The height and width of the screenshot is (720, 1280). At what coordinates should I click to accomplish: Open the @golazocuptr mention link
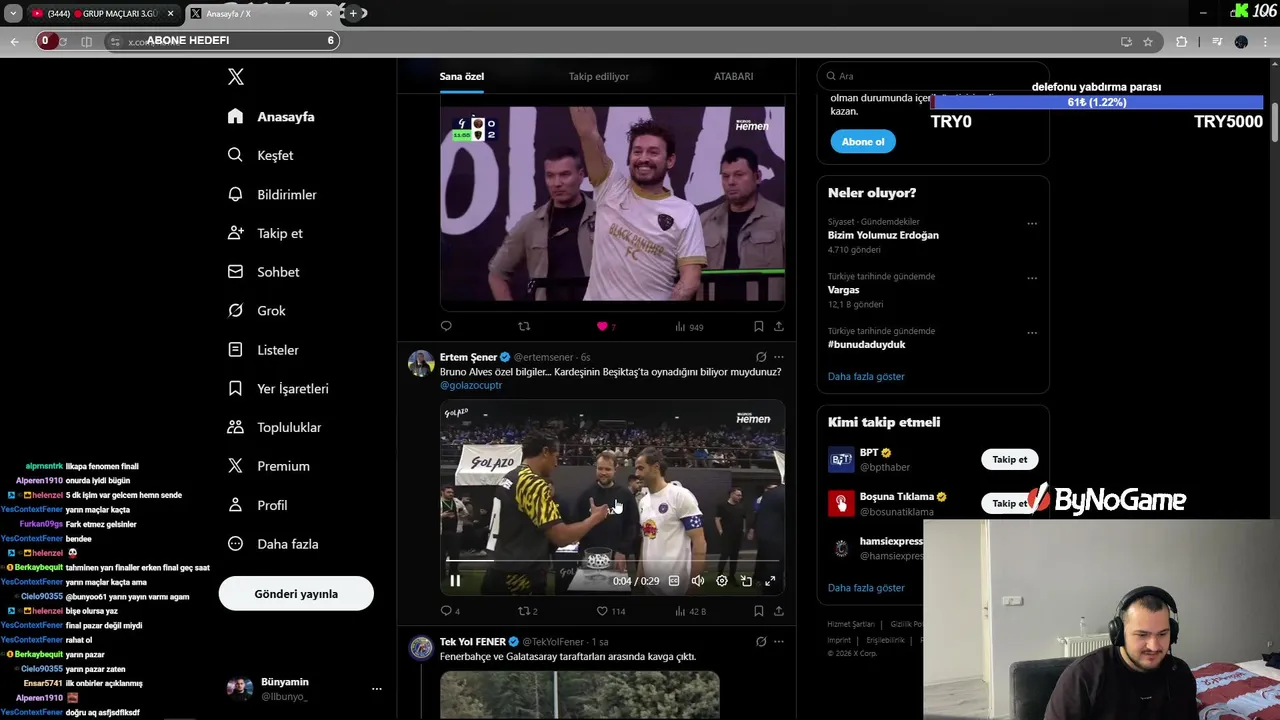[471, 385]
